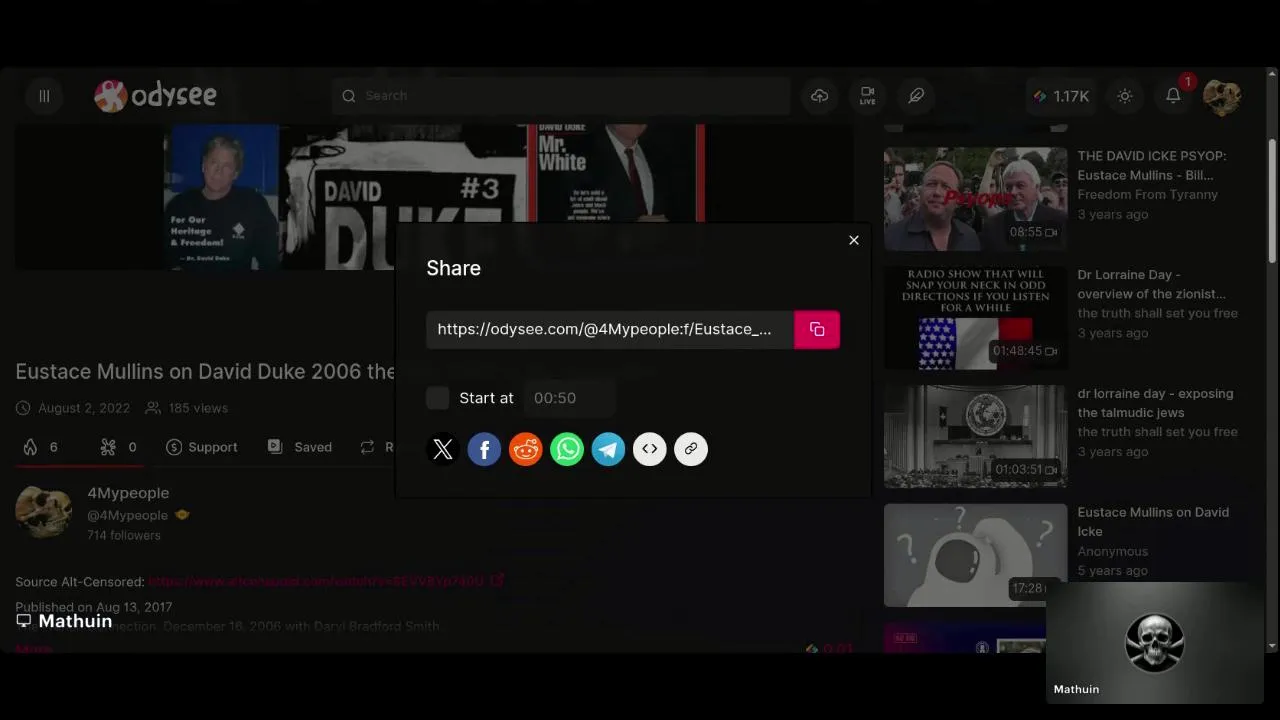
Task: Open the user profile avatar menu
Action: click(1222, 96)
